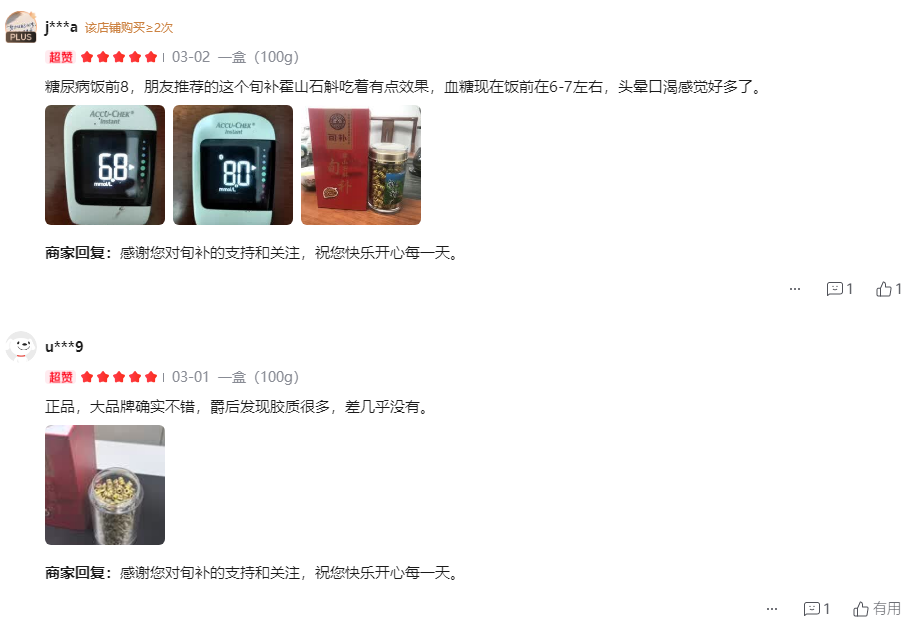Open glucose meter photo showing 8.0
The height and width of the screenshot is (634, 921).
(233, 165)
